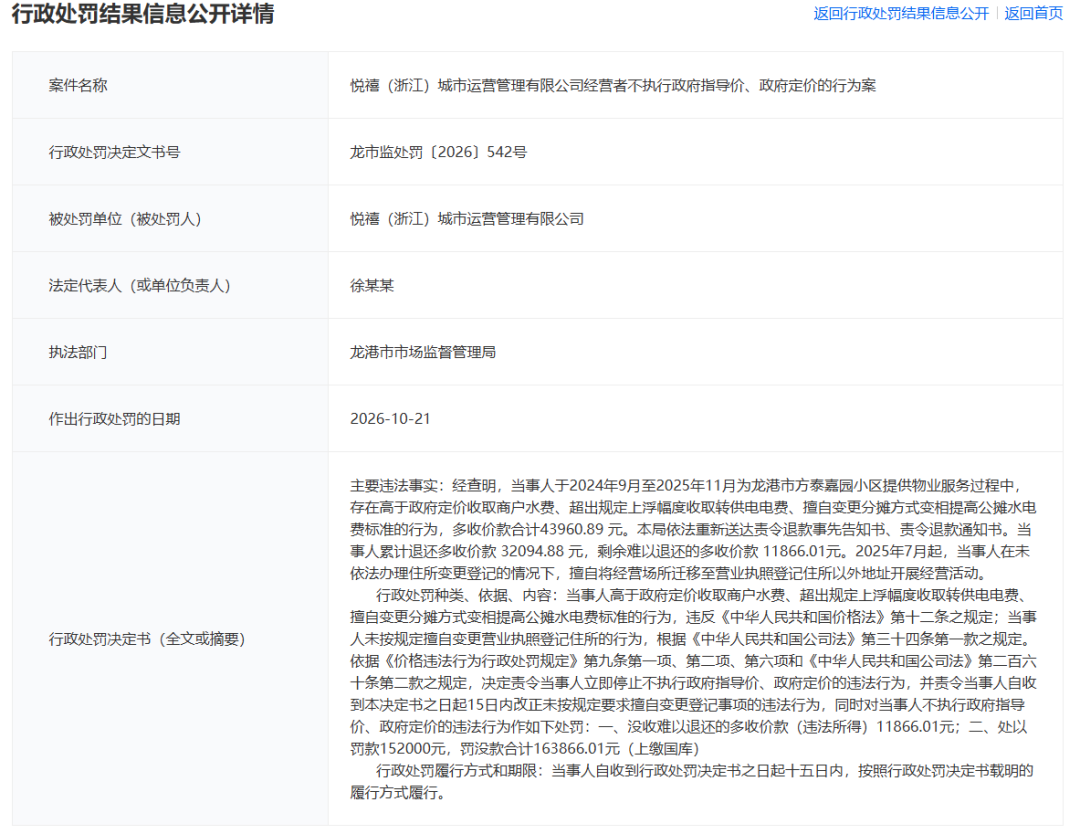The width and height of the screenshot is (1080, 834).
Task: Select the 作出行政处罚的日期 label
Action: [114, 419]
